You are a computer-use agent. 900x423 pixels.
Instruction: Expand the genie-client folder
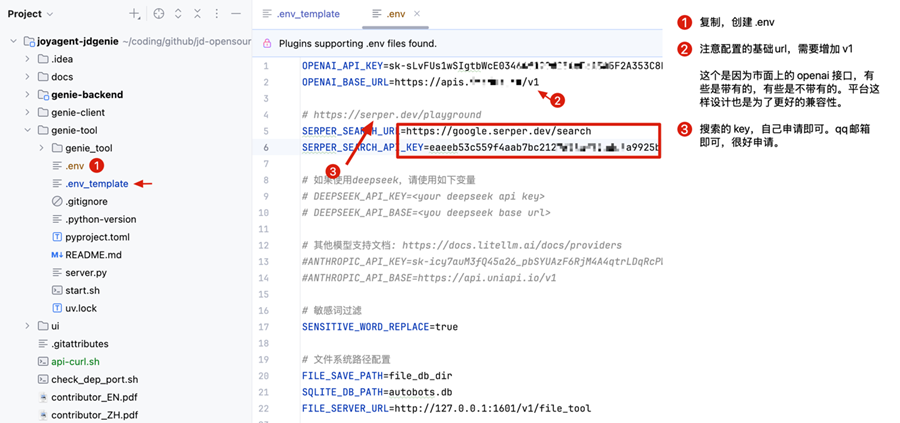[x=27, y=112]
